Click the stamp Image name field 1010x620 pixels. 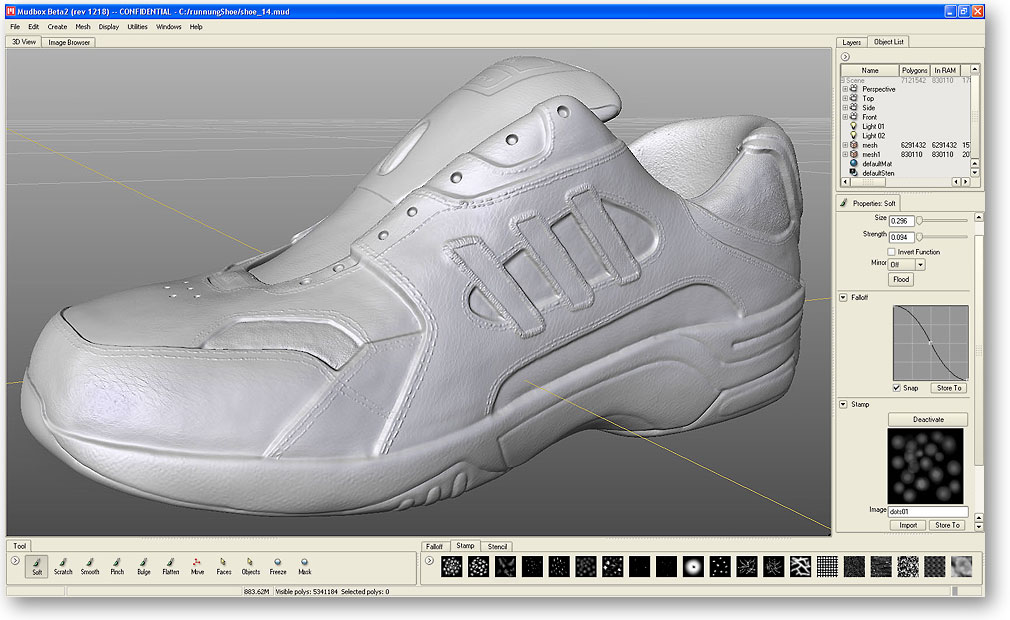[x=928, y=512]
